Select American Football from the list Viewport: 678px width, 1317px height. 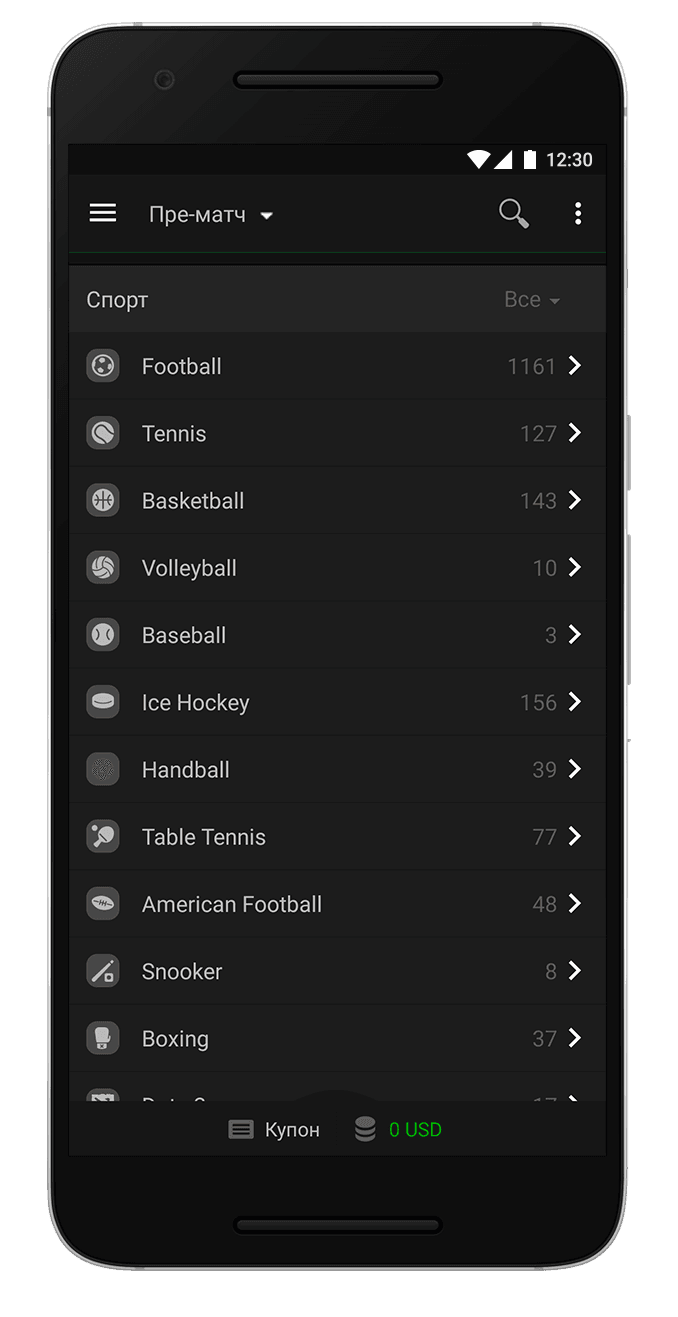click(232, 904)
